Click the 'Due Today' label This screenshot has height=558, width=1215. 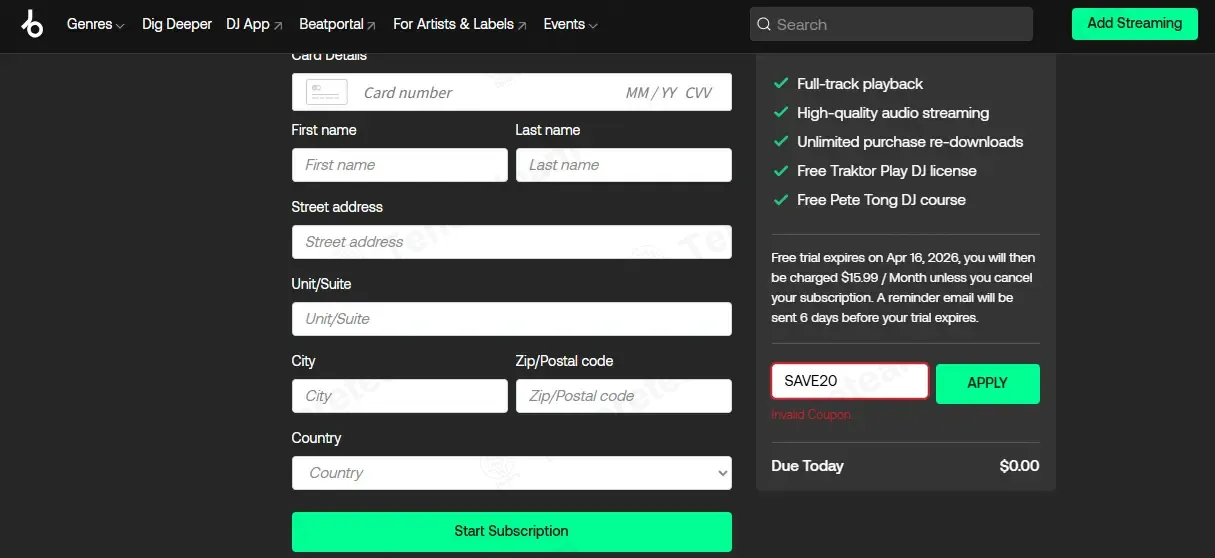pos(807,466)
